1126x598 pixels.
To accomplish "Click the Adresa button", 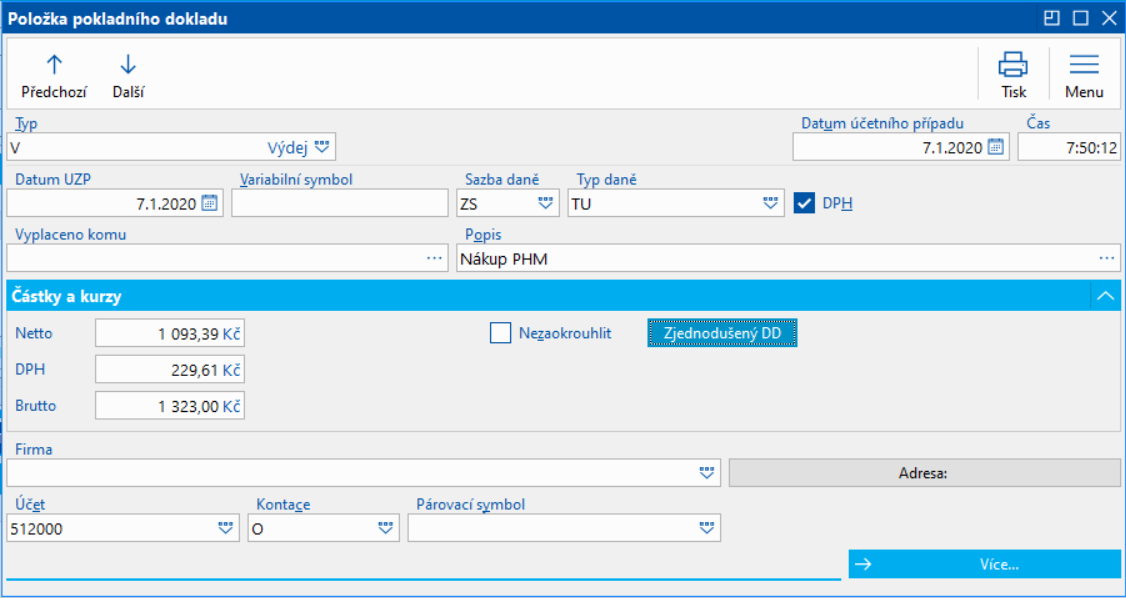I will pyautogui.click(x=924, y=473).
